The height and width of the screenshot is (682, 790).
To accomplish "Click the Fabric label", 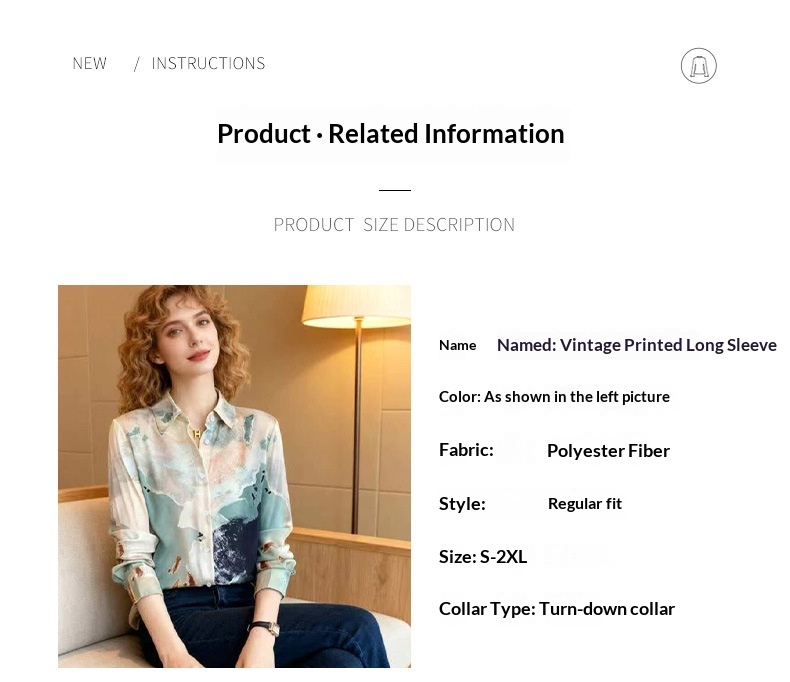I will point(466,450).
